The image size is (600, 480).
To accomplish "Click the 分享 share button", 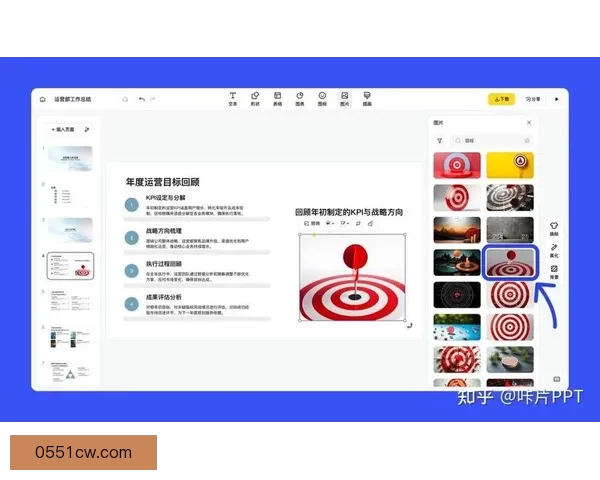I will click(533, 99).
